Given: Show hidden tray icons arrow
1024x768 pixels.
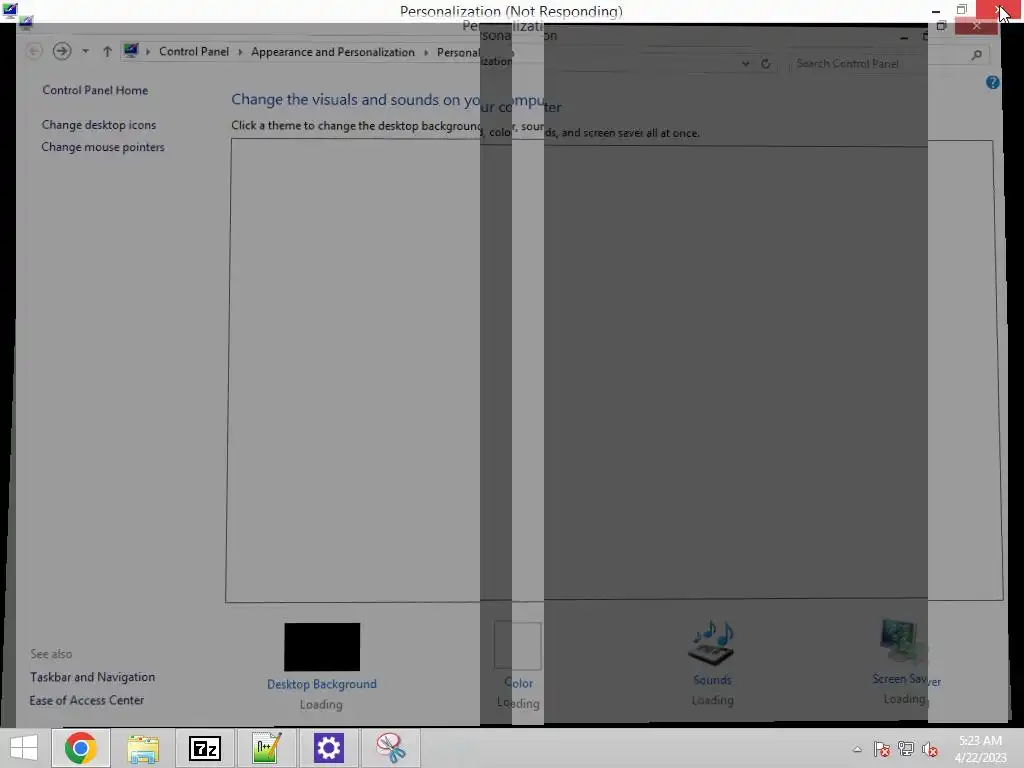Looking at the screenshot, I should click(857, 750).
